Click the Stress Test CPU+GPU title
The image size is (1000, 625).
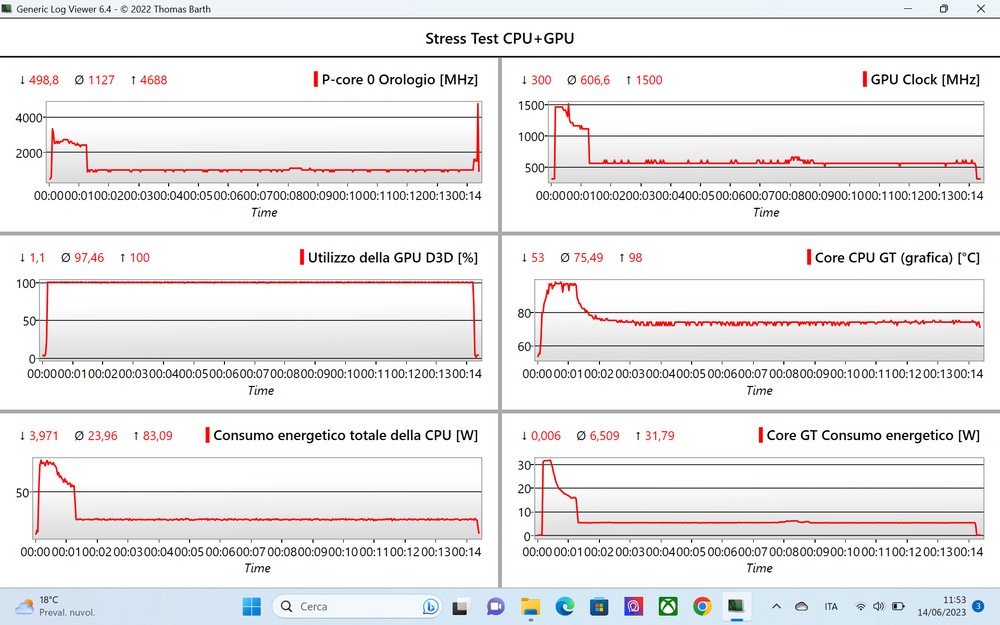pos(500,39)
